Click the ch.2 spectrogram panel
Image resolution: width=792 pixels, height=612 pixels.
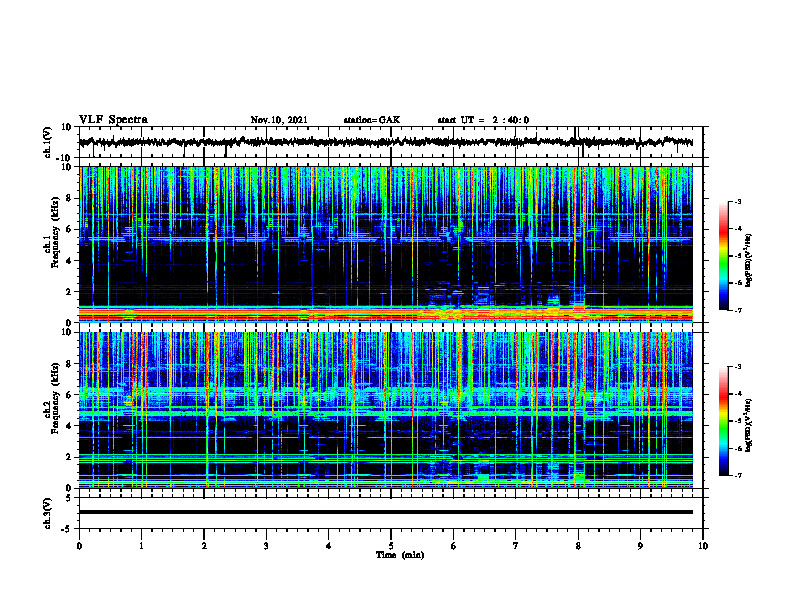(385, 410)
